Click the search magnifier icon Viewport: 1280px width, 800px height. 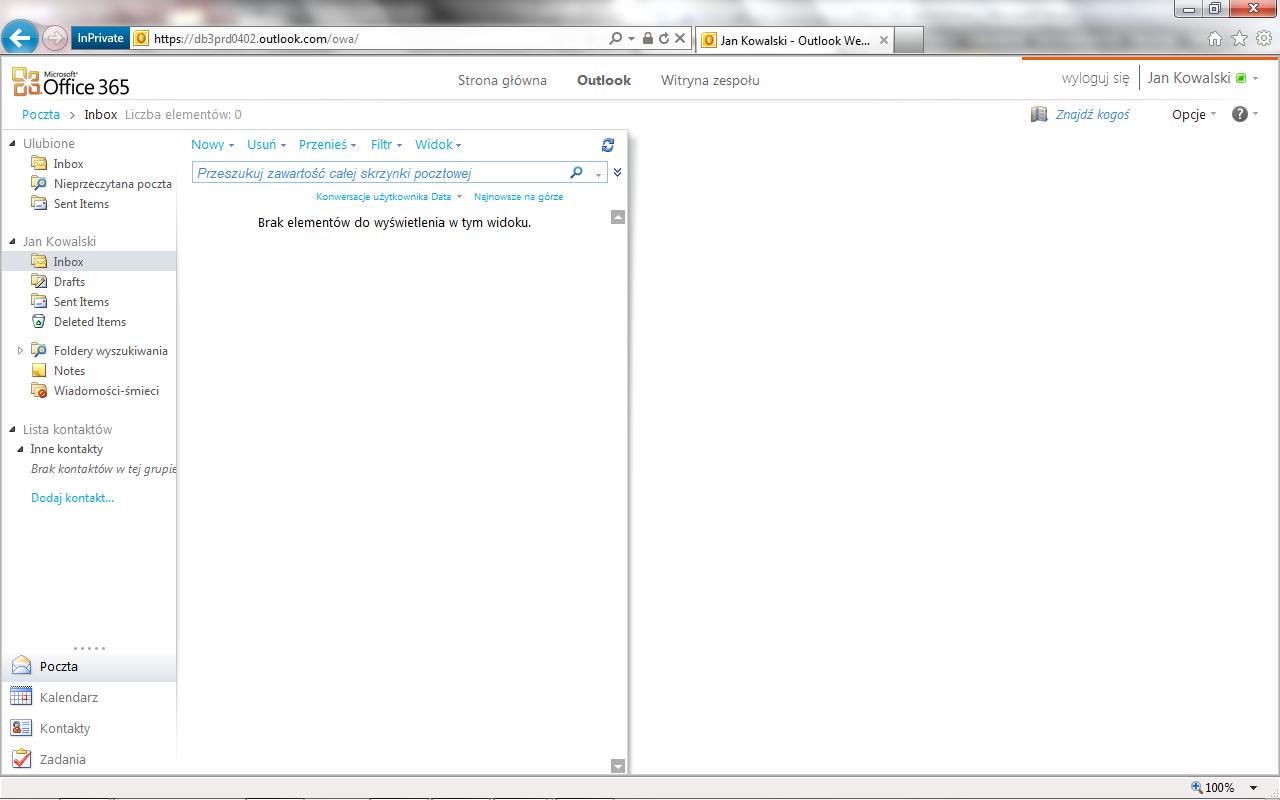pyautogui.click(x=576, y=173)
